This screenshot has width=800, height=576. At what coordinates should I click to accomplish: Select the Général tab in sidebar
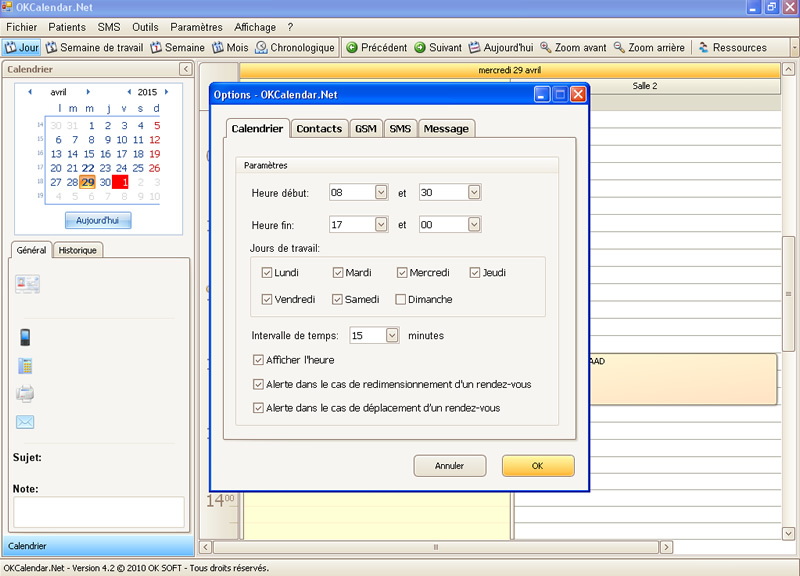click(x=31, y=250)
